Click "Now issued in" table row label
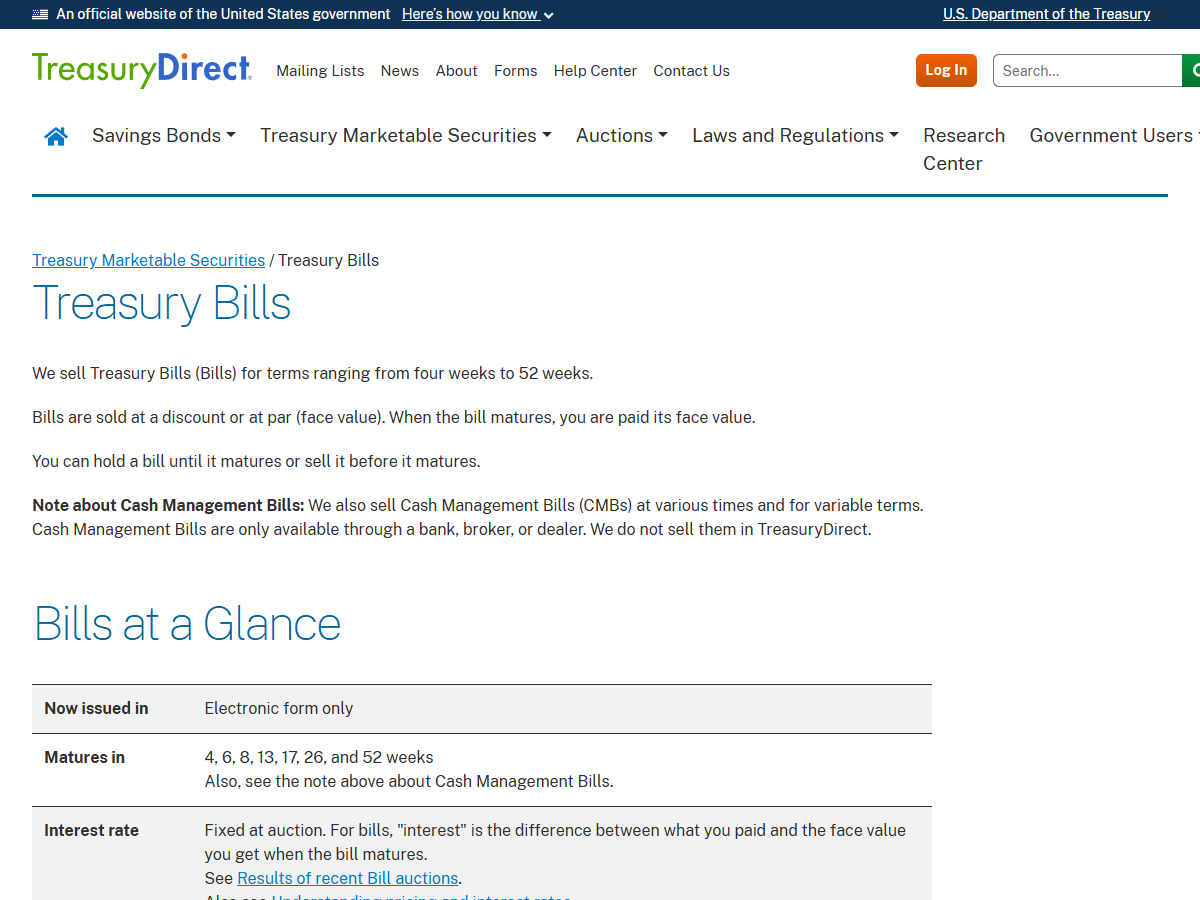The image size is (1200, 900). (x=96, y=708)
